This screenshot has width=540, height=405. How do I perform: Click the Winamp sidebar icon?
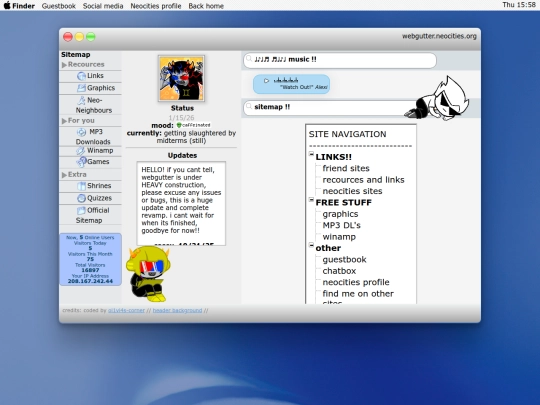81,150
